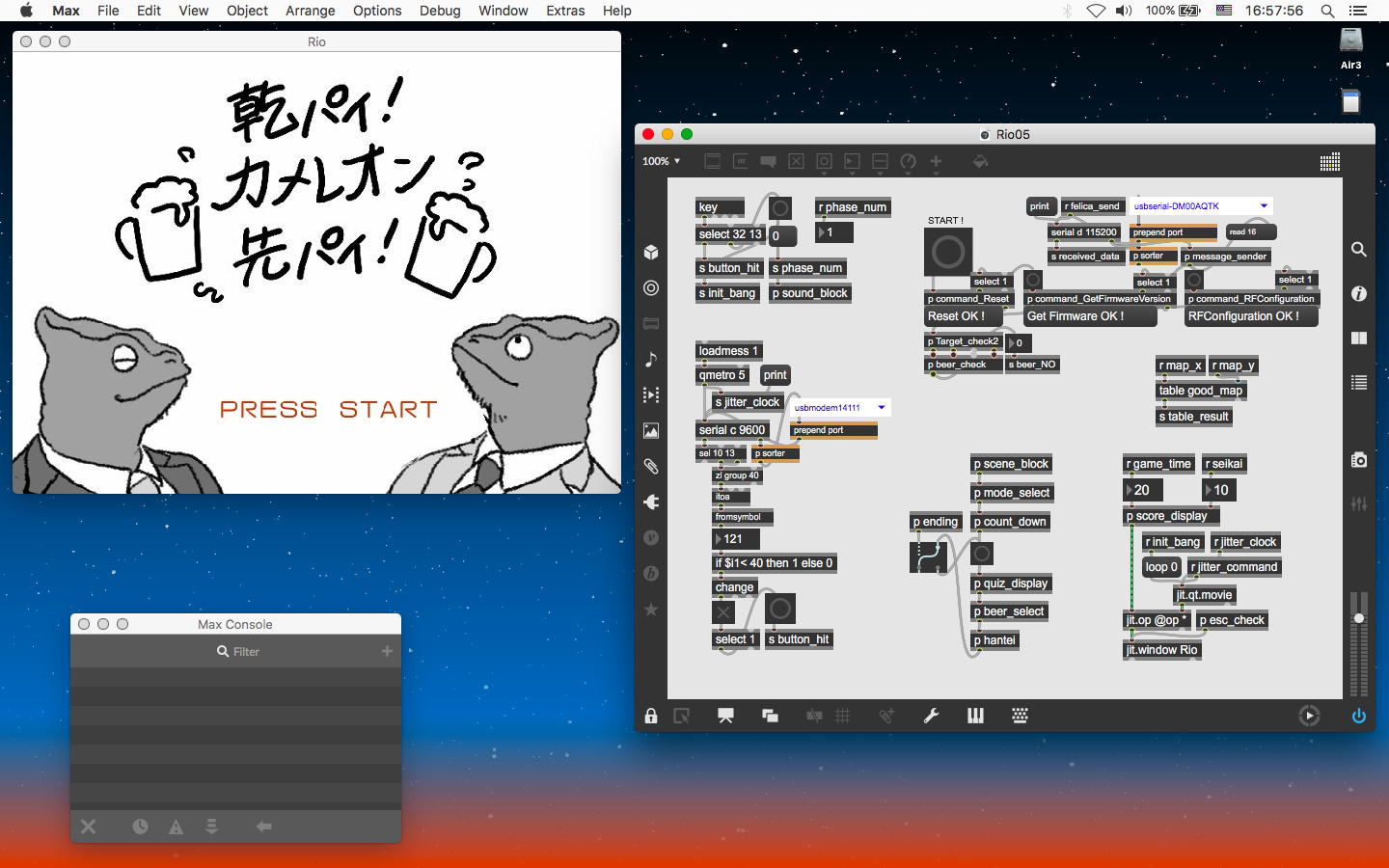Open the 100% zoom dropdown
This screenshot has height=868, width=1389.
click(x=662, y=161)
